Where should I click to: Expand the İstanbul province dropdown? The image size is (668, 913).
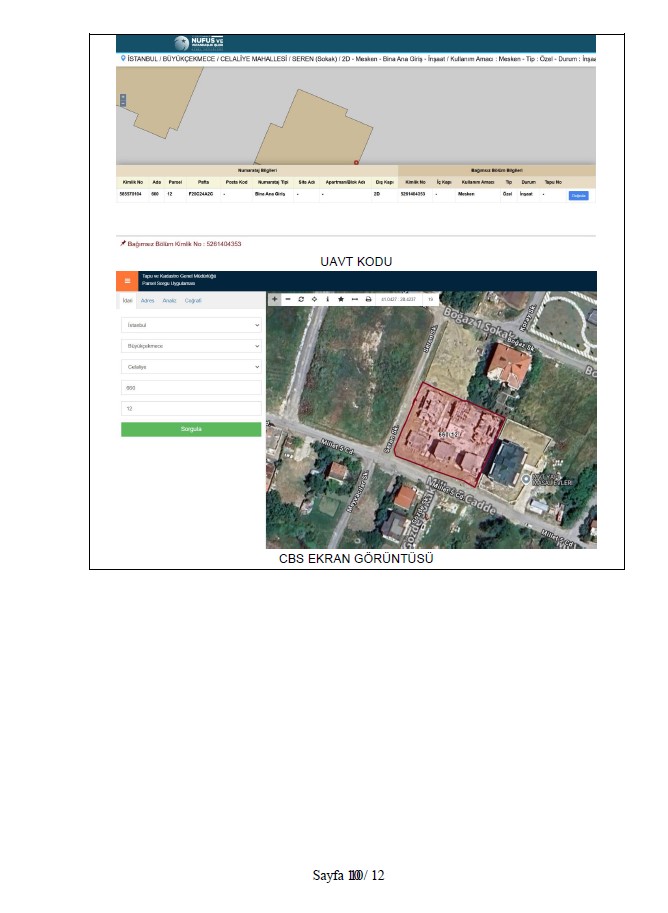(x=190, y=325)
